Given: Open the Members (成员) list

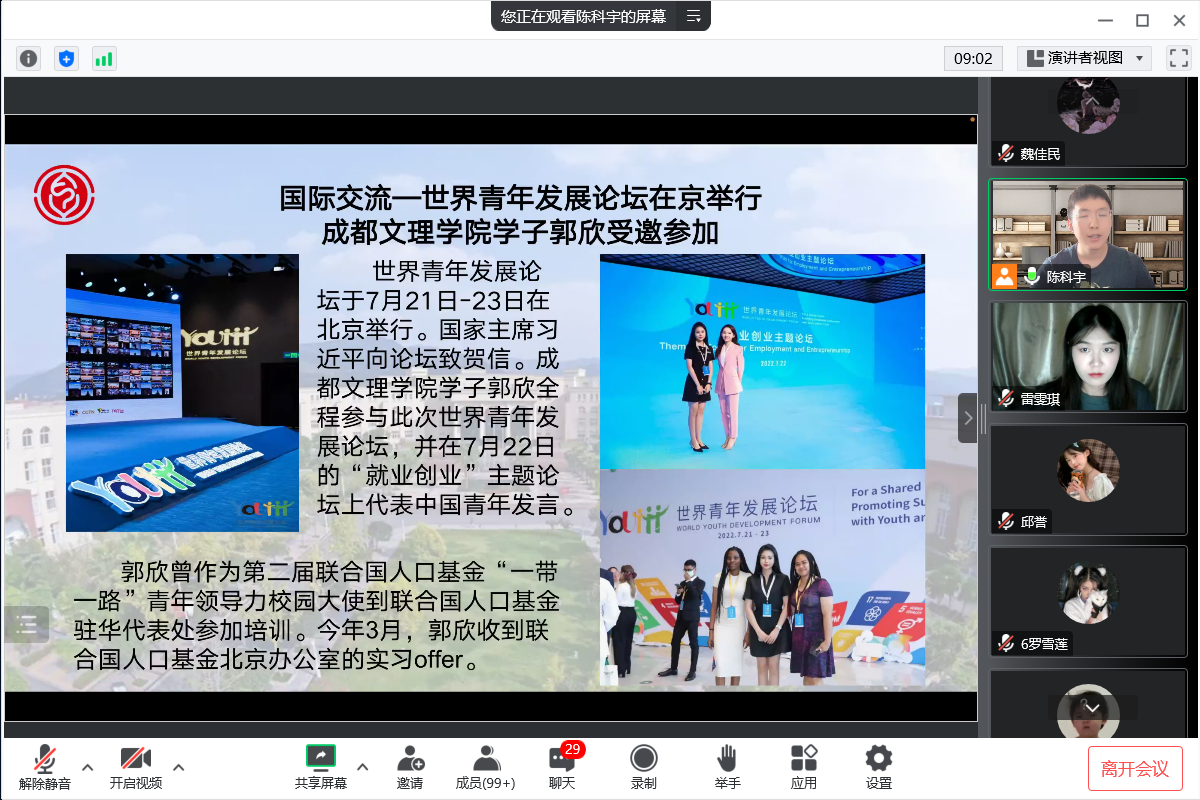Looking at the screenshot, I should coord(485,767).
